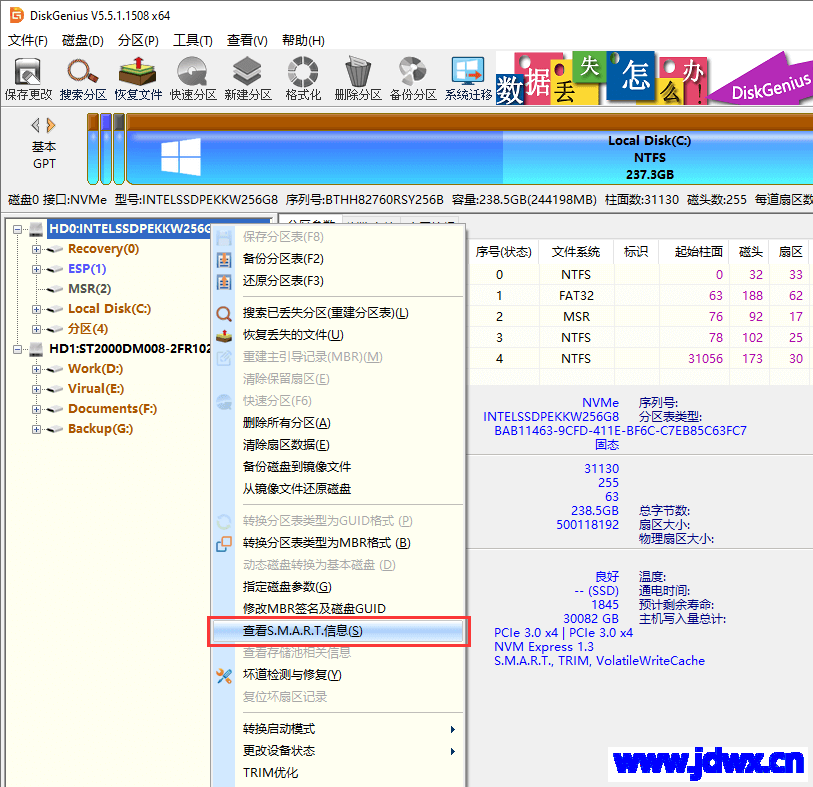Viewport: 813px width, 787px height.
Task: Choose 备份分区表(F2) menu entry
Action: [338, 259]
